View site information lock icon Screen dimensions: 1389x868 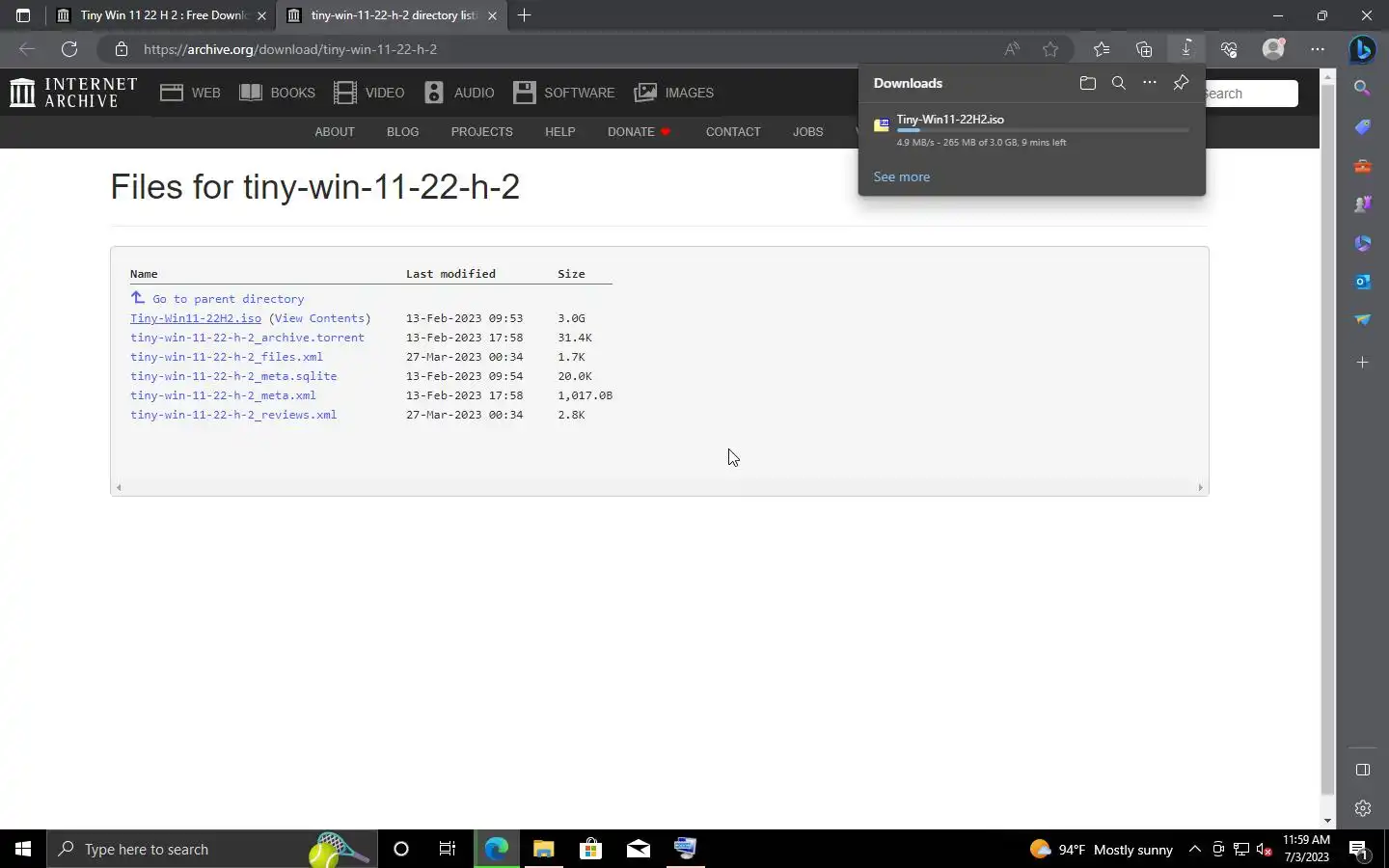pos(121,49)
